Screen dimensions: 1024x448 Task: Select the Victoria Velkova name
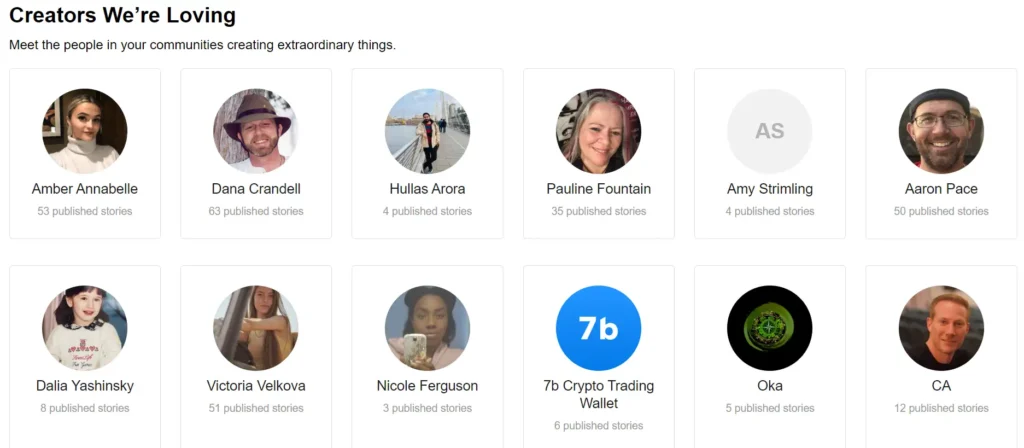pos(256,386)
